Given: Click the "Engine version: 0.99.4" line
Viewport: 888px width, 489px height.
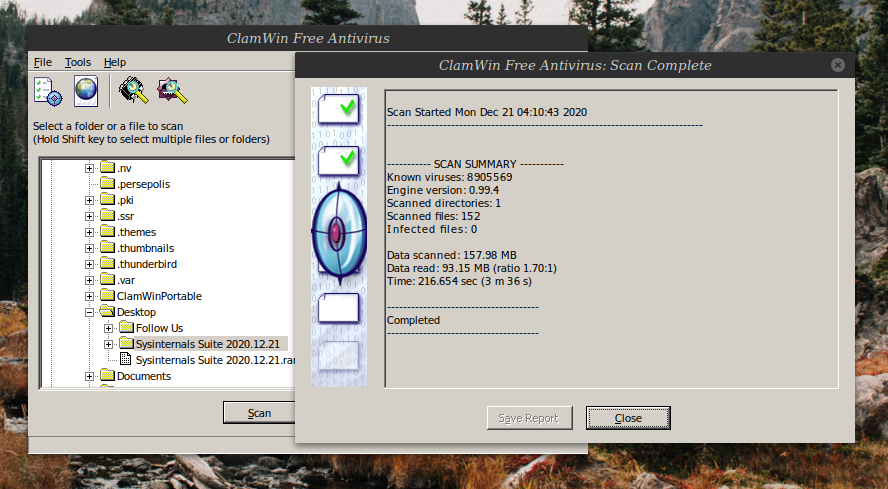Looking at the screenshot, I should [x=443, y=190].
